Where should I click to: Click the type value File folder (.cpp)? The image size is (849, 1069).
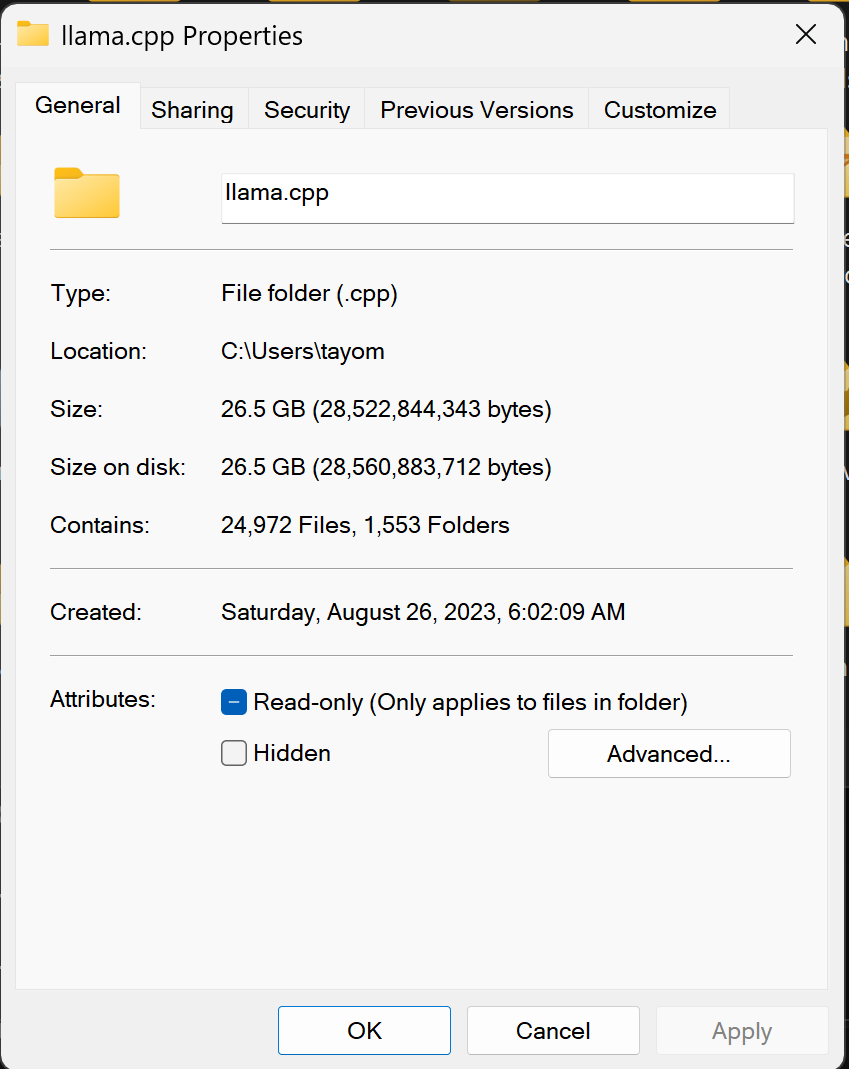click(x=309, y=293)
